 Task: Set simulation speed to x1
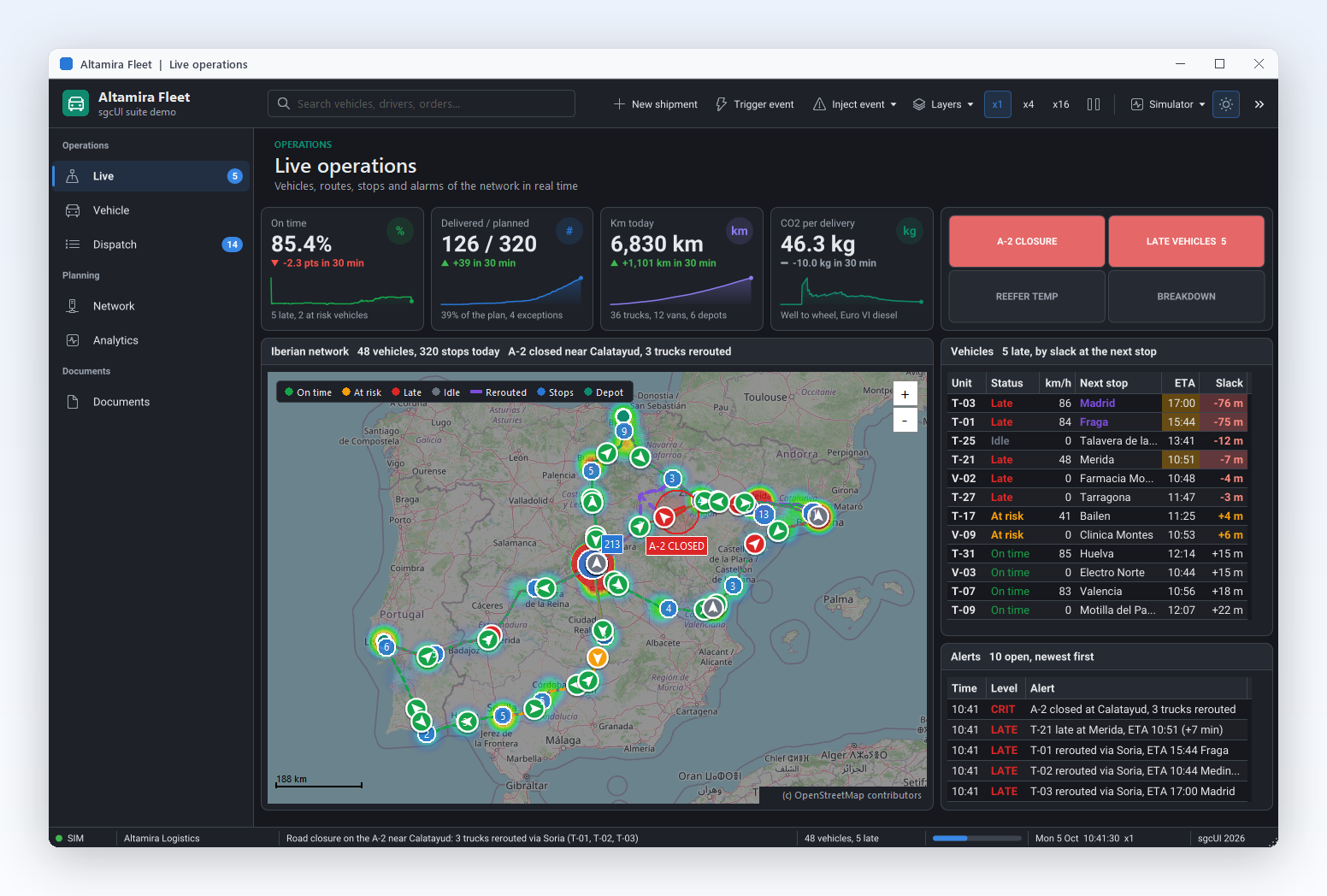[x=998, y=104]
